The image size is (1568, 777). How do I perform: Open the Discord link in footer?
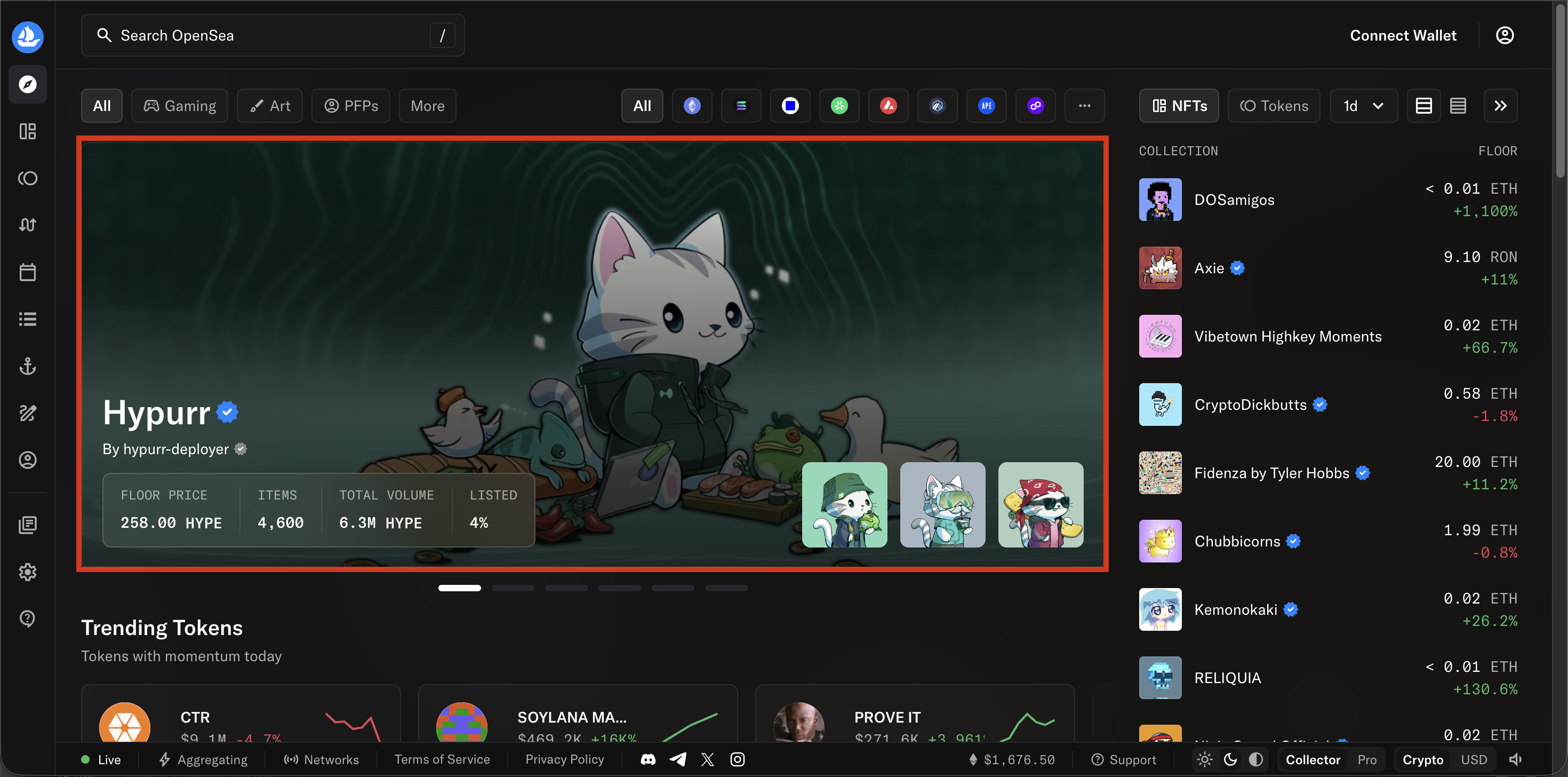[647, 759]
